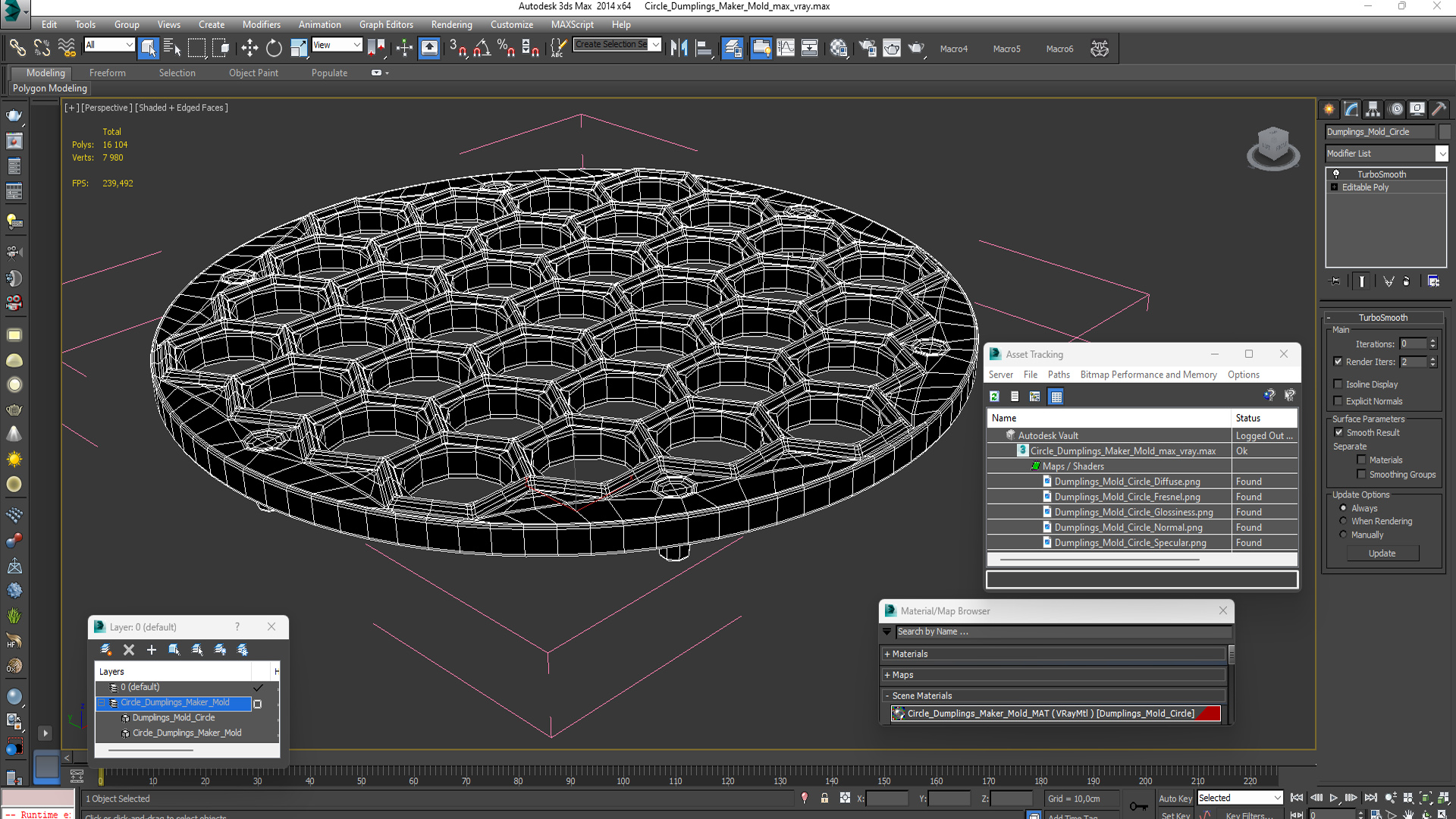
Task: Toggle the Isoline Display checkbox
Action: point(1338,384)
